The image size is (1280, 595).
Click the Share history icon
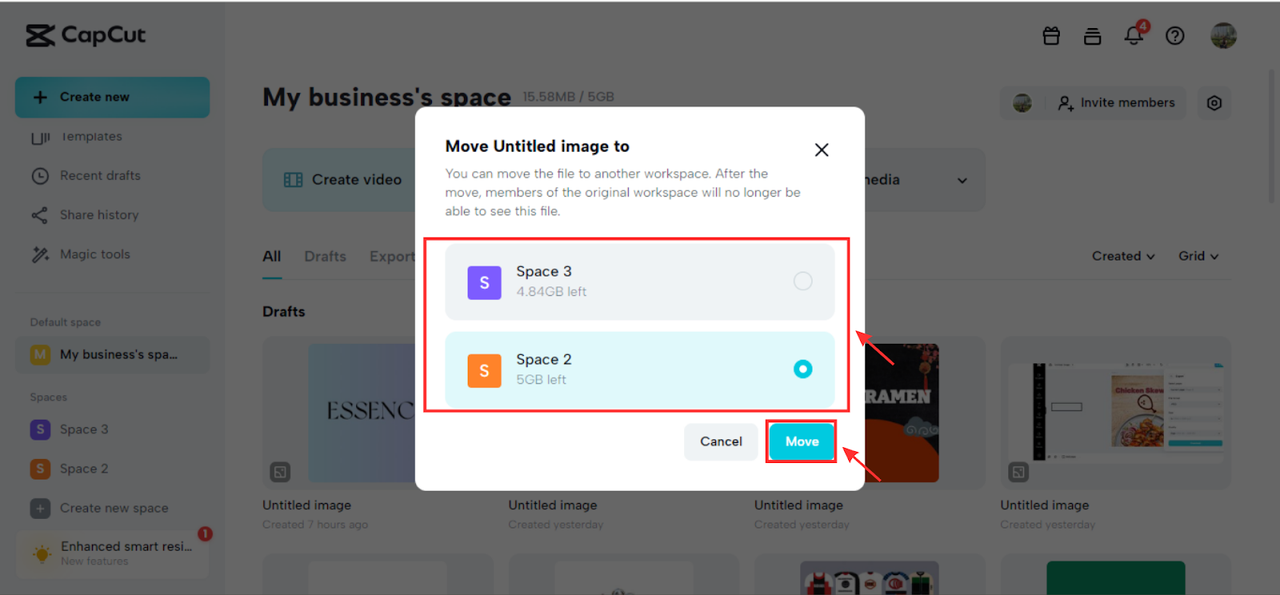click(x=40, y=215)
